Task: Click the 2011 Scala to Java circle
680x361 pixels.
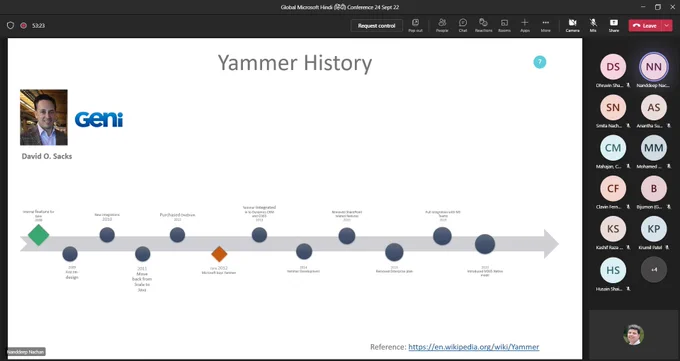Action: (x=143, y=254)
